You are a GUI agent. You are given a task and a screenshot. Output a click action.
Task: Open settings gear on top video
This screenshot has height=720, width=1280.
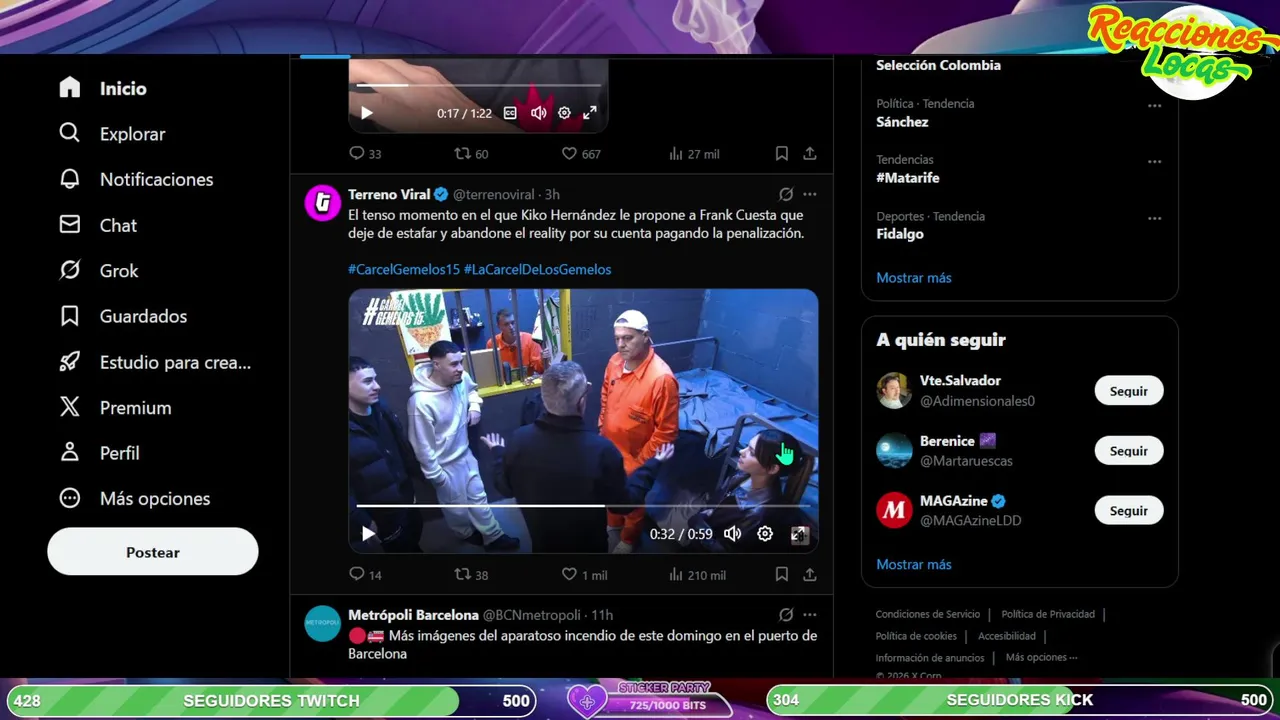(x=564, y=113)
